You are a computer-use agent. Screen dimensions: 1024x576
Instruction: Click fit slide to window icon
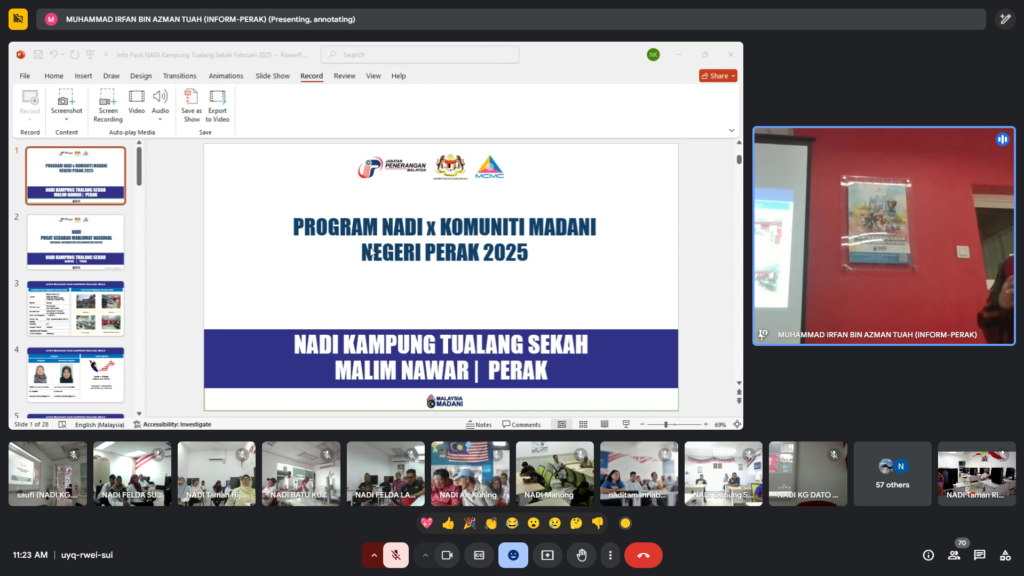point(737,424)
